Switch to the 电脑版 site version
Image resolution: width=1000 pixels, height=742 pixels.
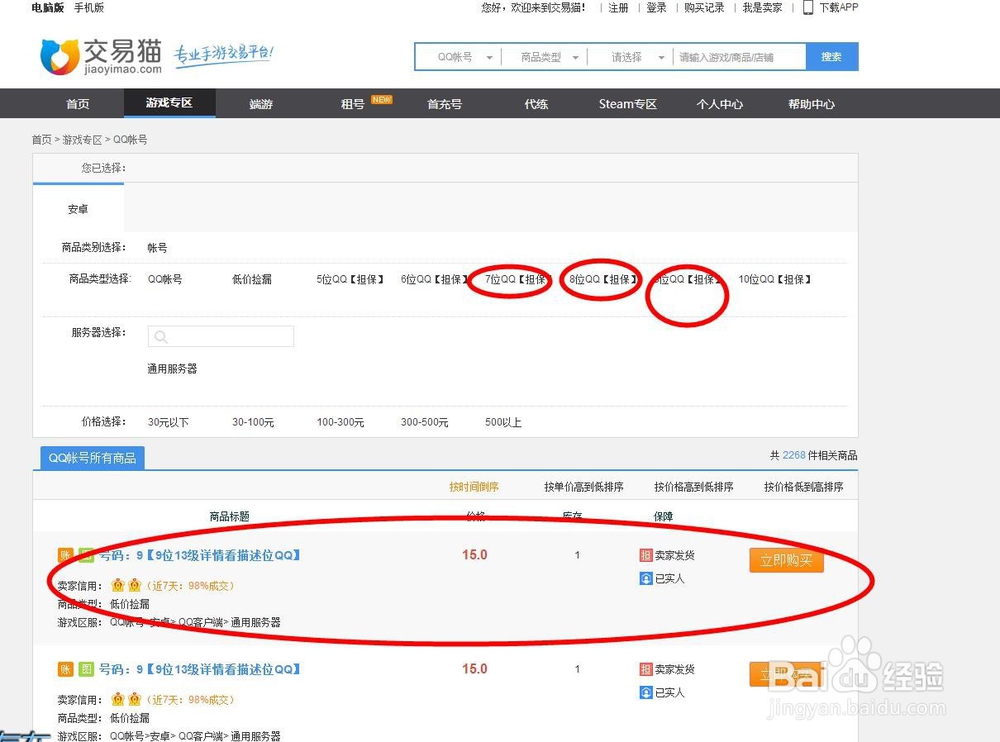click(x=48, y=8)
